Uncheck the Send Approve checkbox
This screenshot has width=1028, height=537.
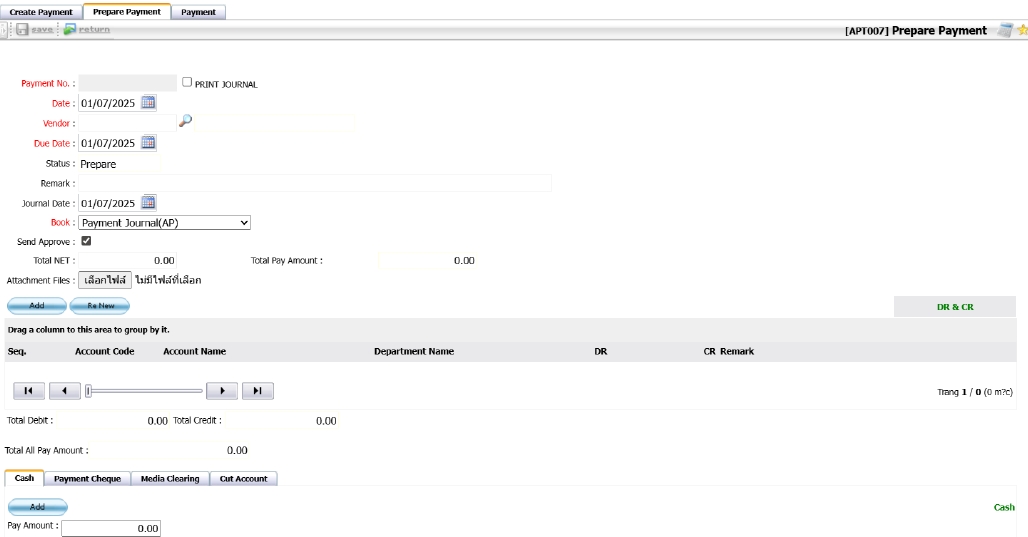coord(86,241)
